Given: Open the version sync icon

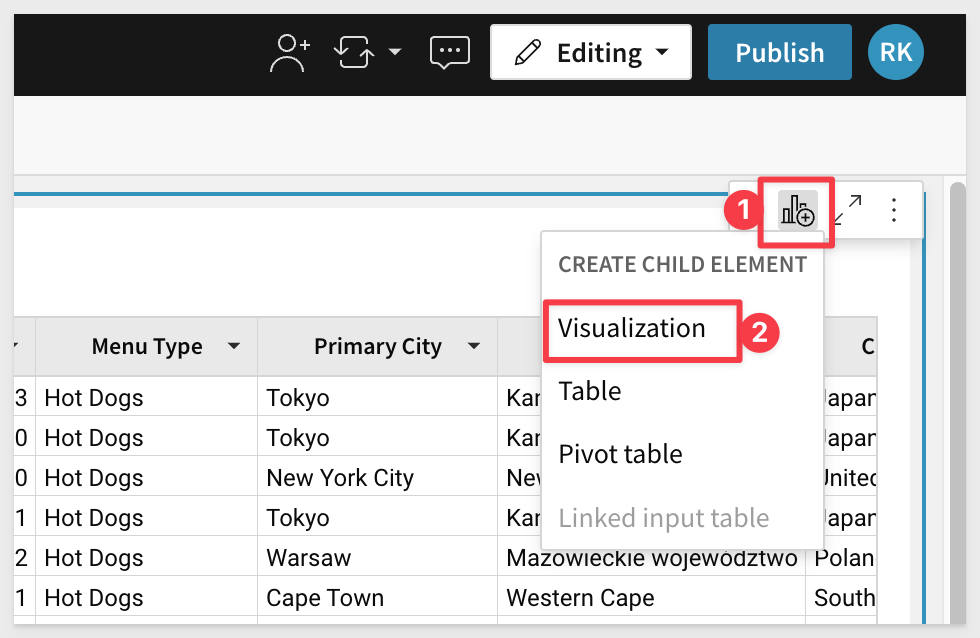Looking at the screenshot, I should [355, 52].
